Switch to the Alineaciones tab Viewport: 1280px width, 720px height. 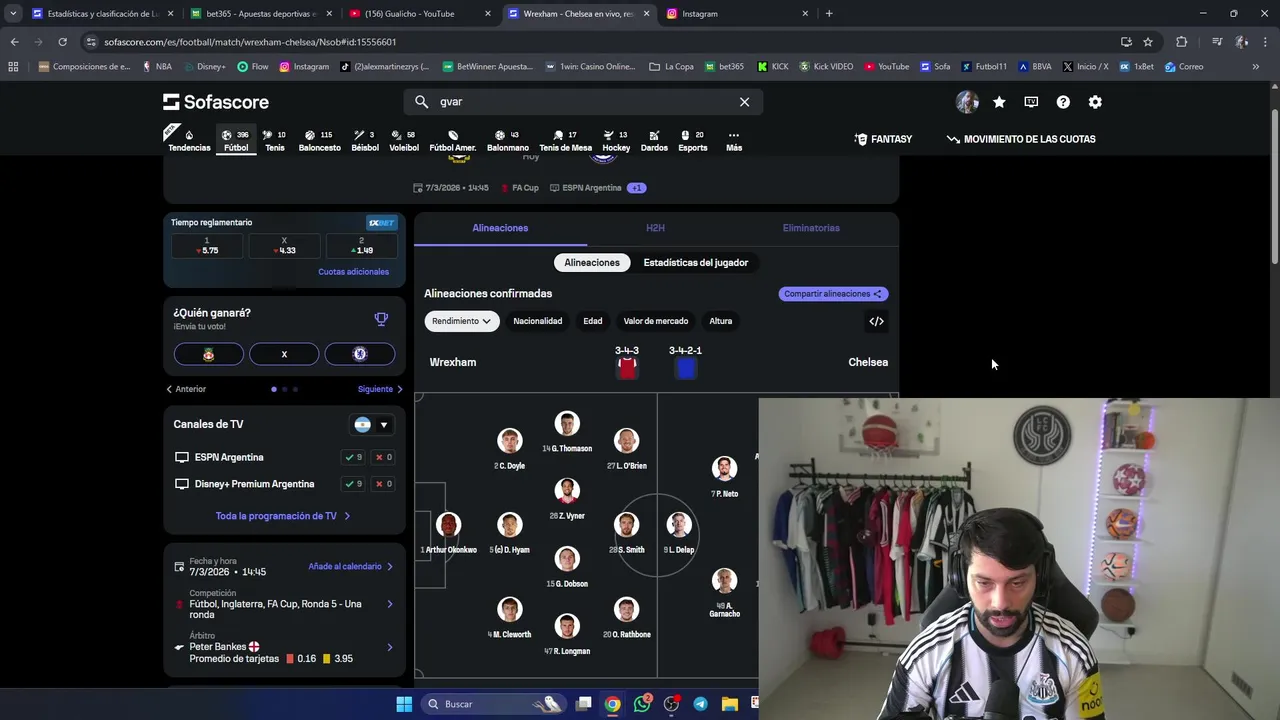[x=500, y=228]
